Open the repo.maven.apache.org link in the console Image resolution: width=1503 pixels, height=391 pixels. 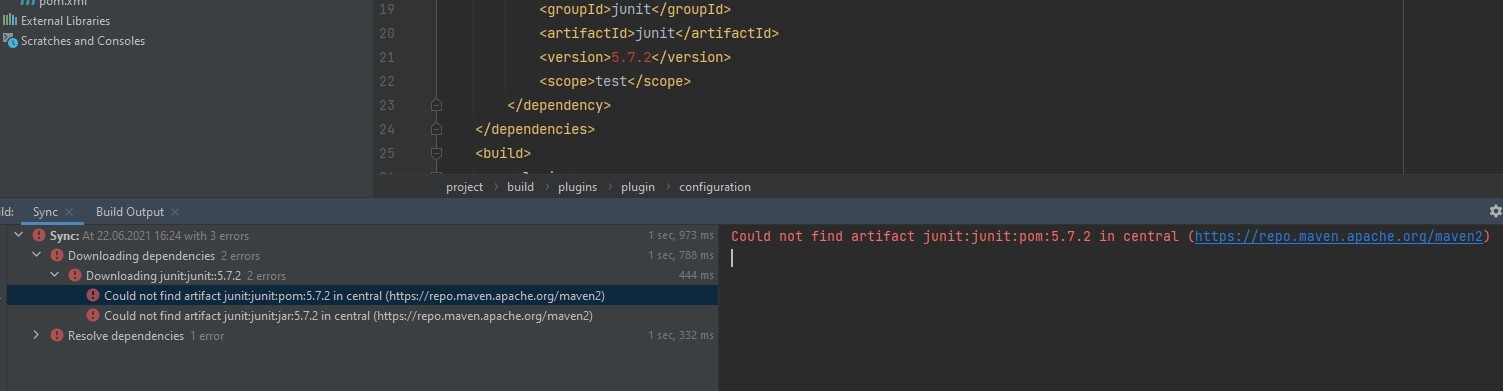coord(1338,237)
